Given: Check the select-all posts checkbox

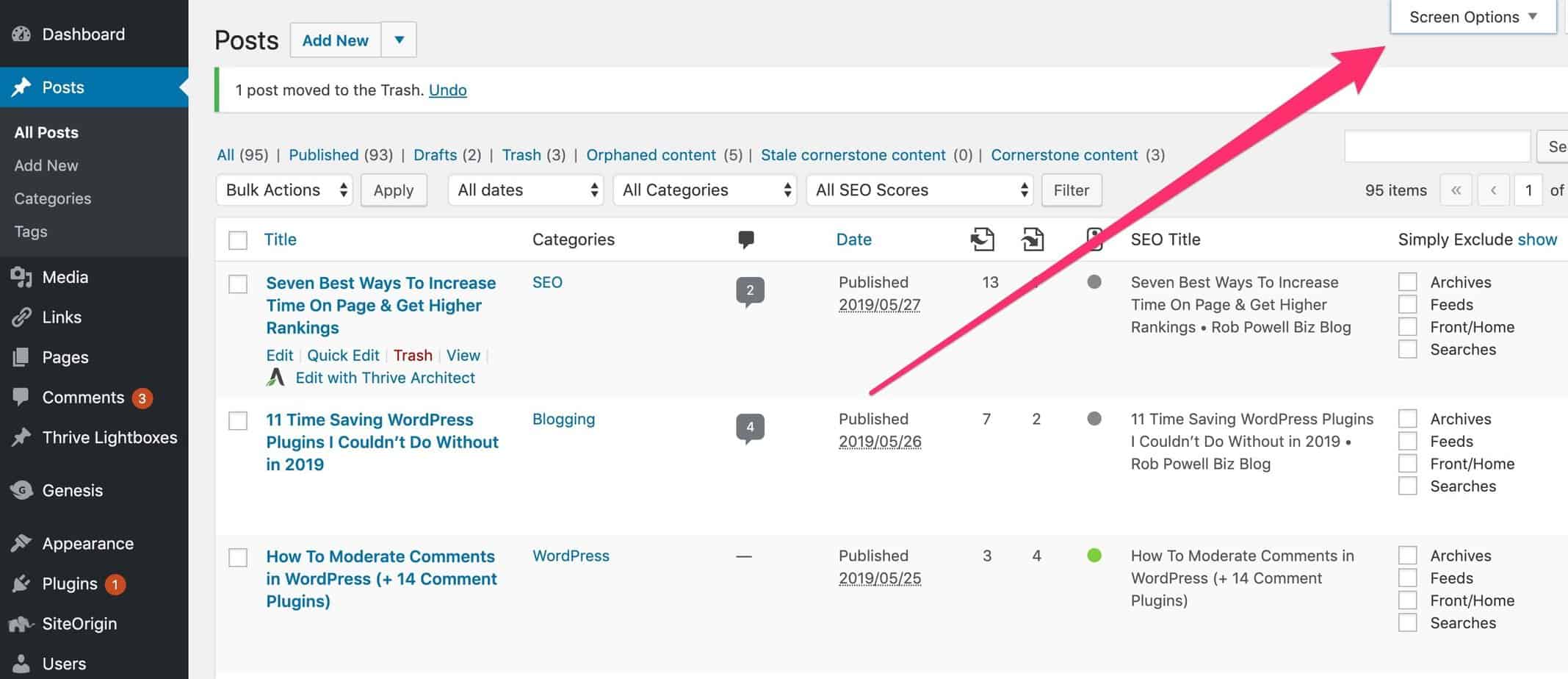Looking at the screenshot, I should click(x=238, y=240).
